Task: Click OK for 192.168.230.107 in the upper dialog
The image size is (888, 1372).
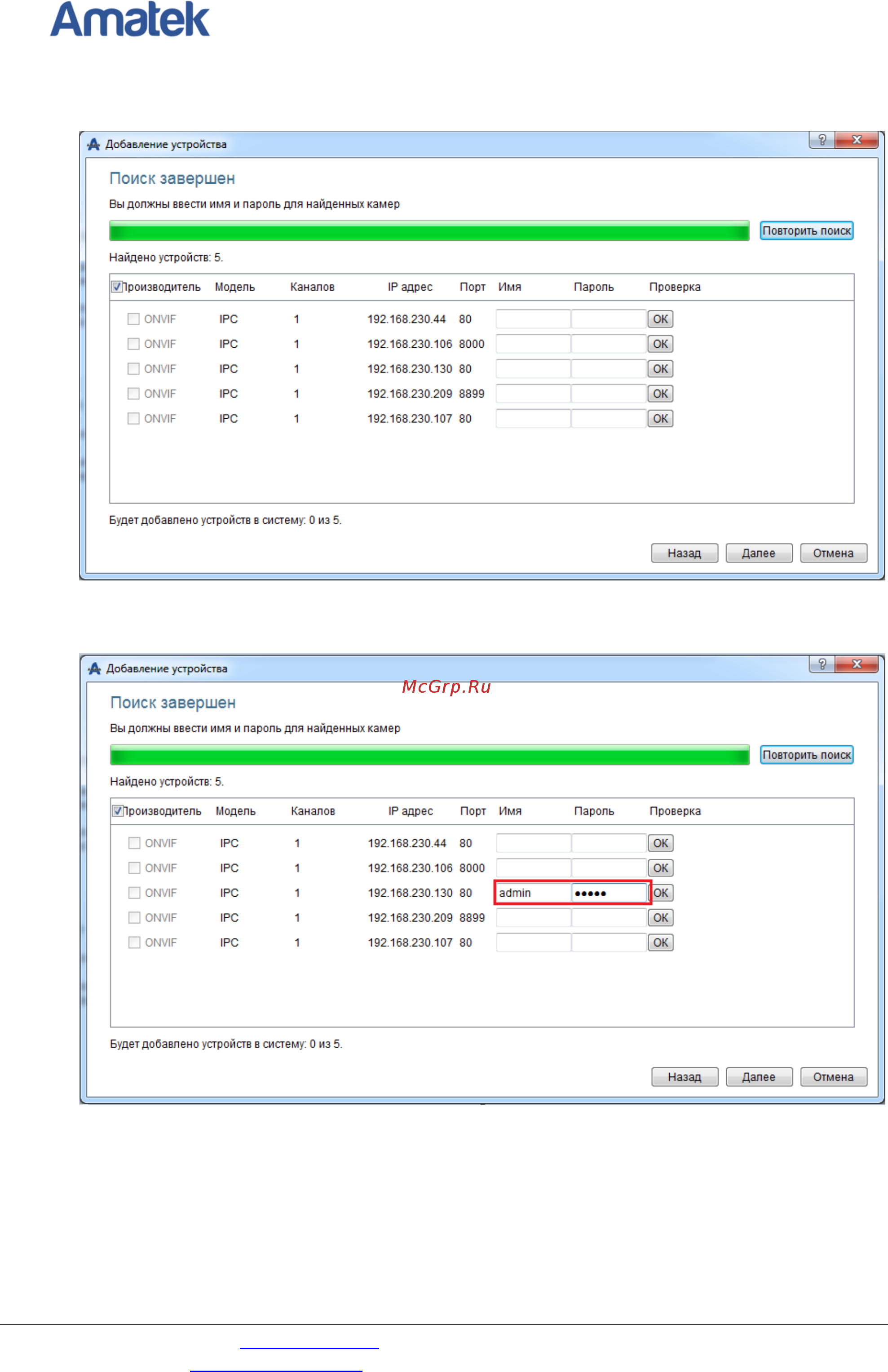Action: tap(660, 418)
